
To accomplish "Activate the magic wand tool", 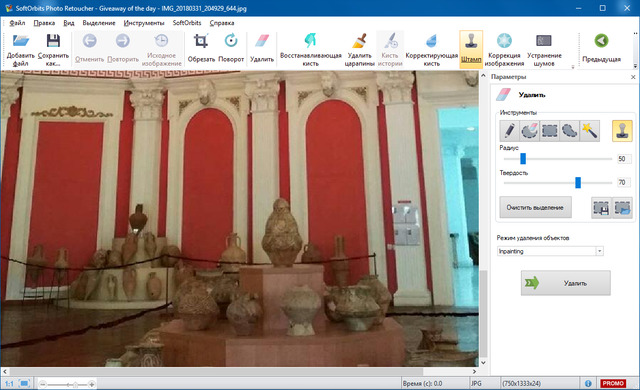I will click(x=590, y=131).
